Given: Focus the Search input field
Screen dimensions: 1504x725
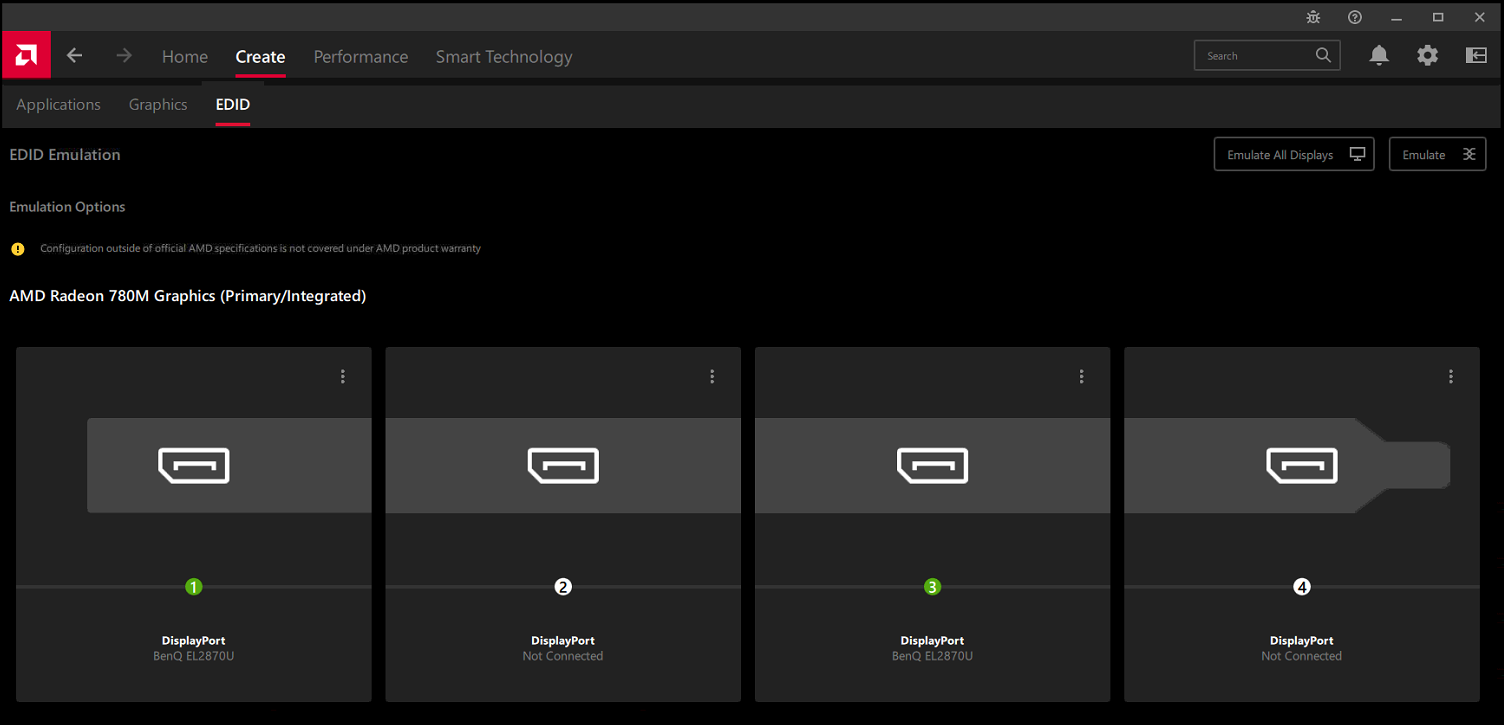Looking at the screenshot, I should [1267, 56].
